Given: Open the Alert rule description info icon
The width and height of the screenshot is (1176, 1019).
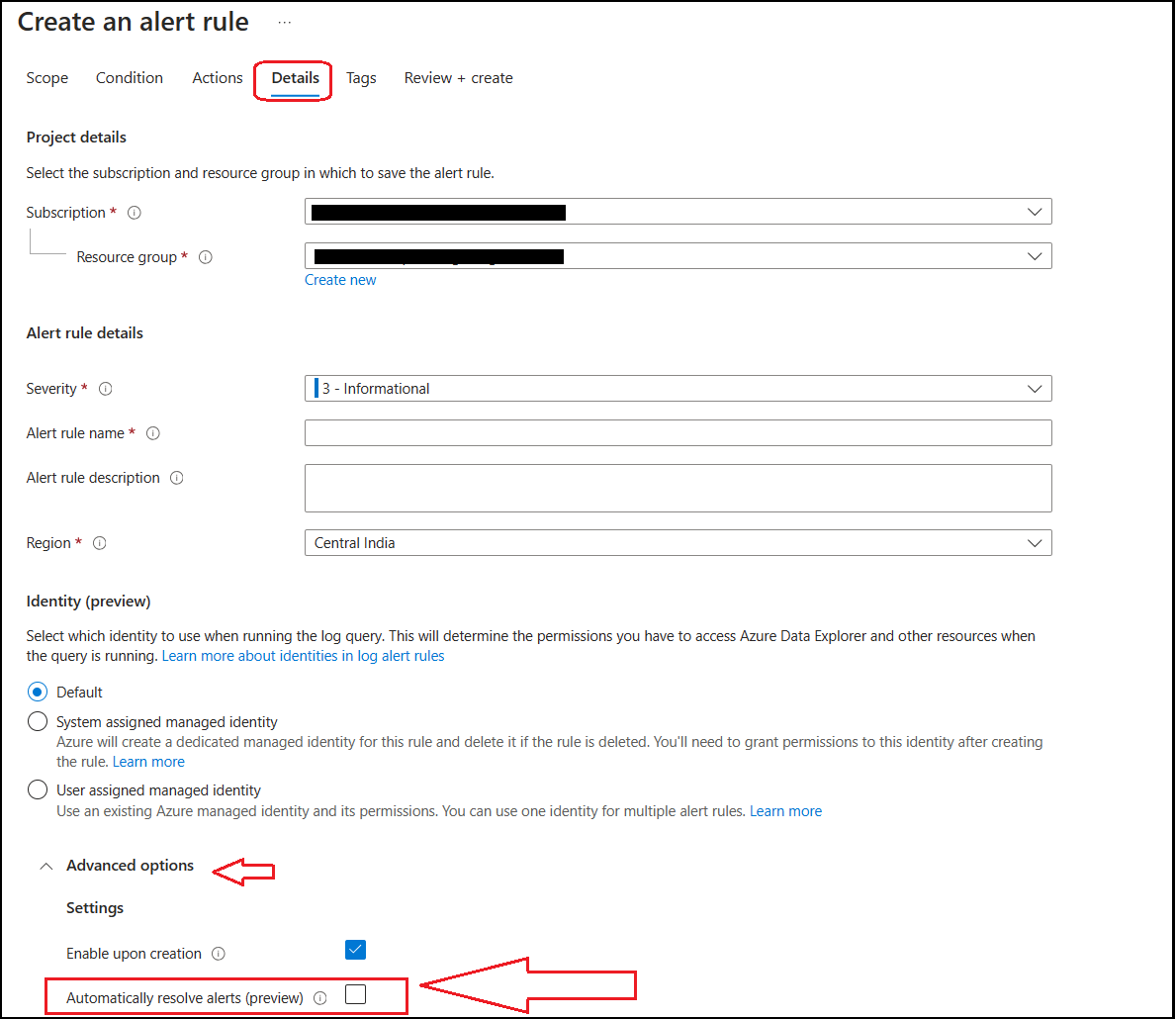Looking at the screenshot, I should [177, 478].
